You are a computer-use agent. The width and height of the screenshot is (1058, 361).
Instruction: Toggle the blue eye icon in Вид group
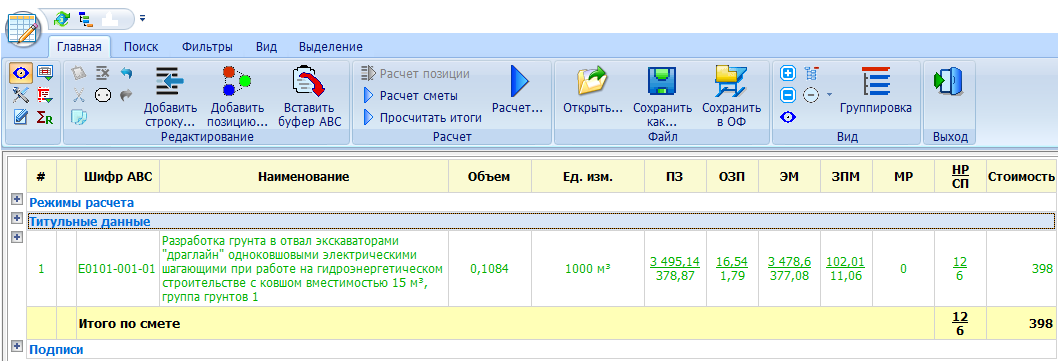787,117
